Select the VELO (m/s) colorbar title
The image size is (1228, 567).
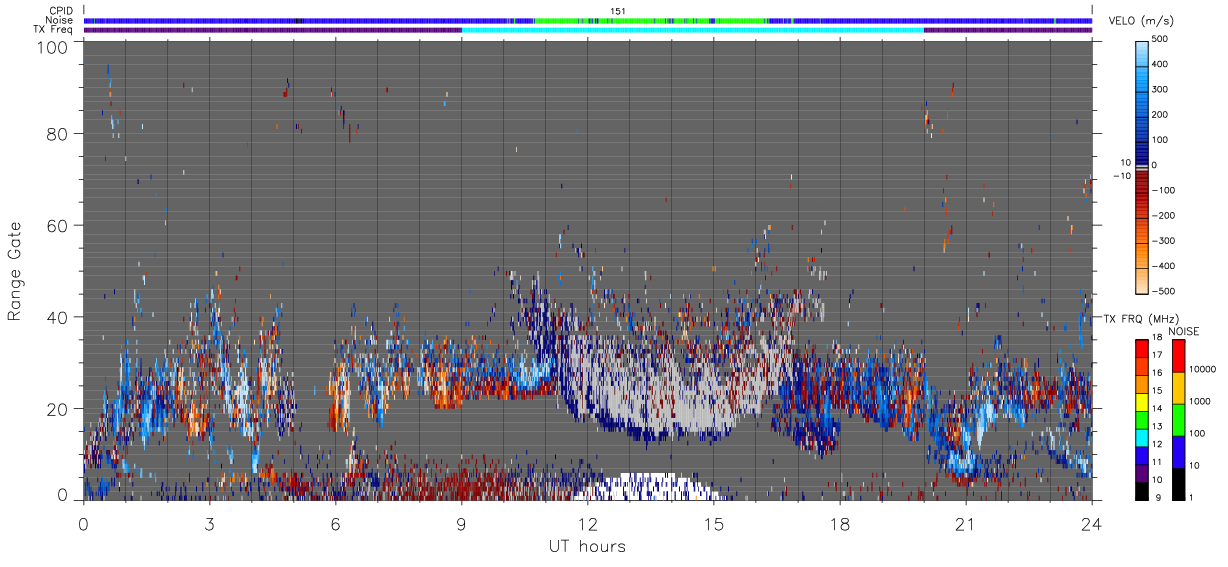[x=1143, y=22]
